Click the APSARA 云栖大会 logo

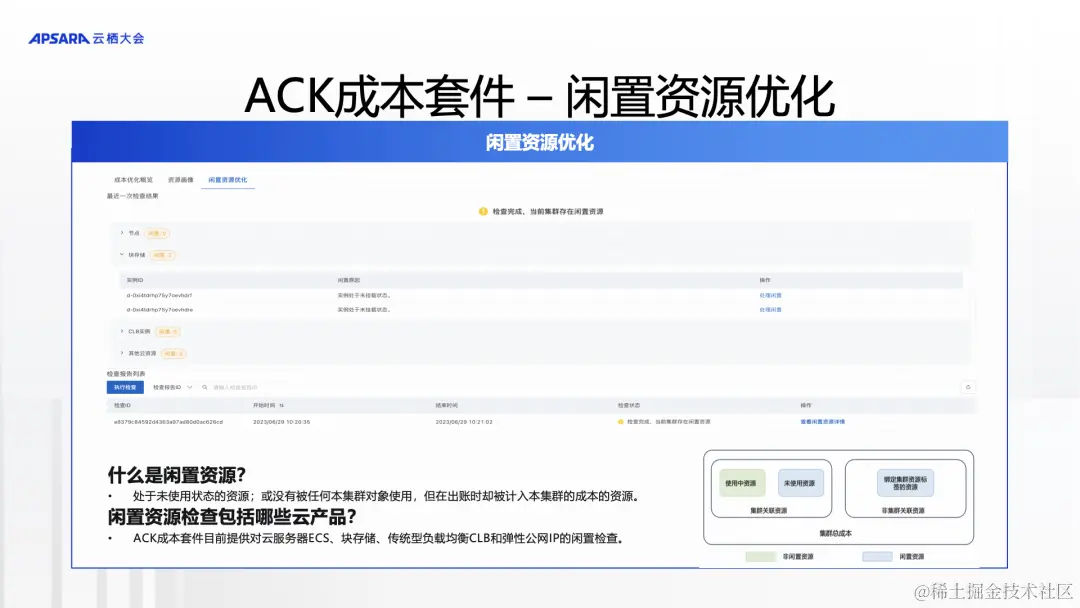(x=87, y=37)
